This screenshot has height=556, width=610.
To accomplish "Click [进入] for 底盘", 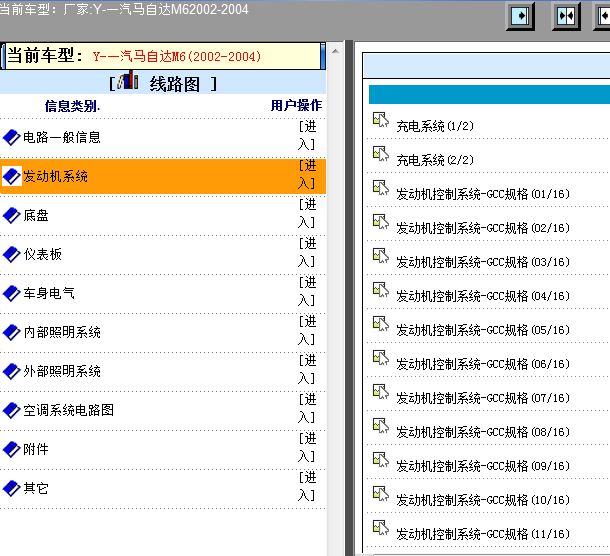I will (x=307, y=213).
